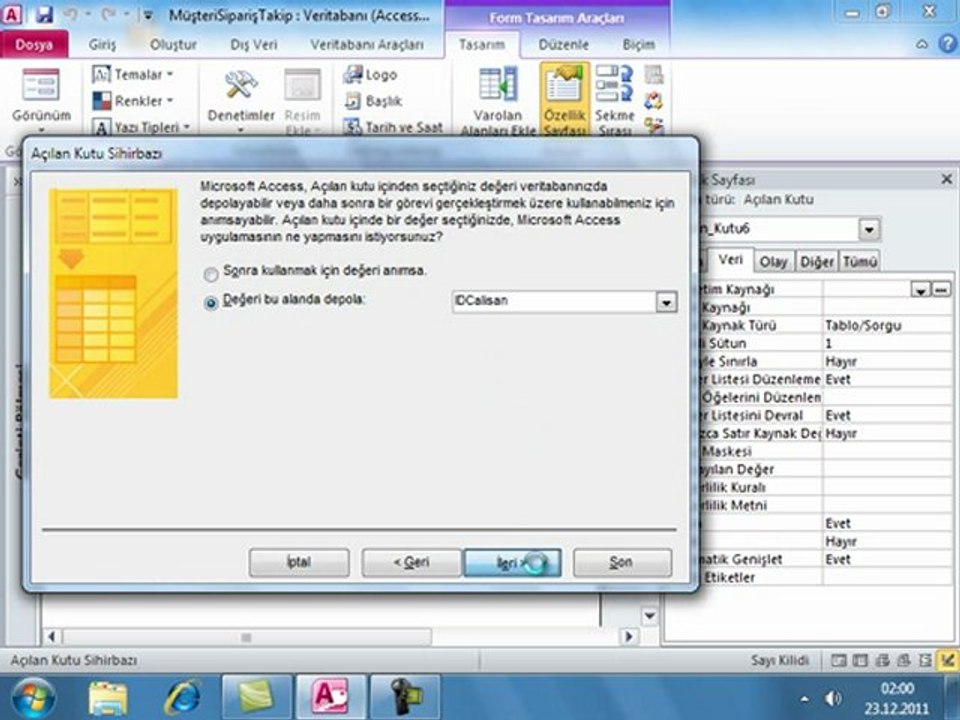Open the Dış Veri ribbon tab

click(x=253, y=45)
